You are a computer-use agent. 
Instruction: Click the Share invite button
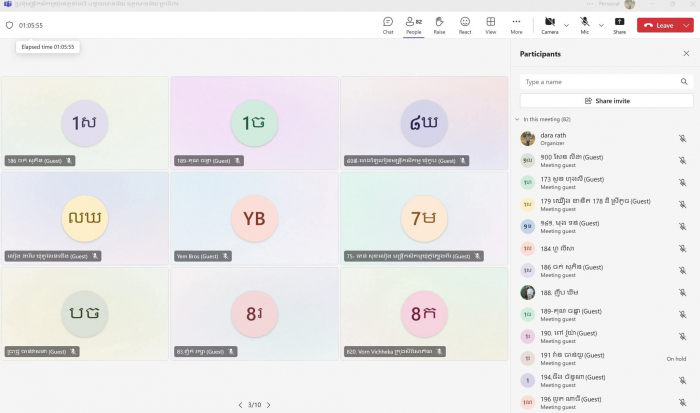click(606, 101)
